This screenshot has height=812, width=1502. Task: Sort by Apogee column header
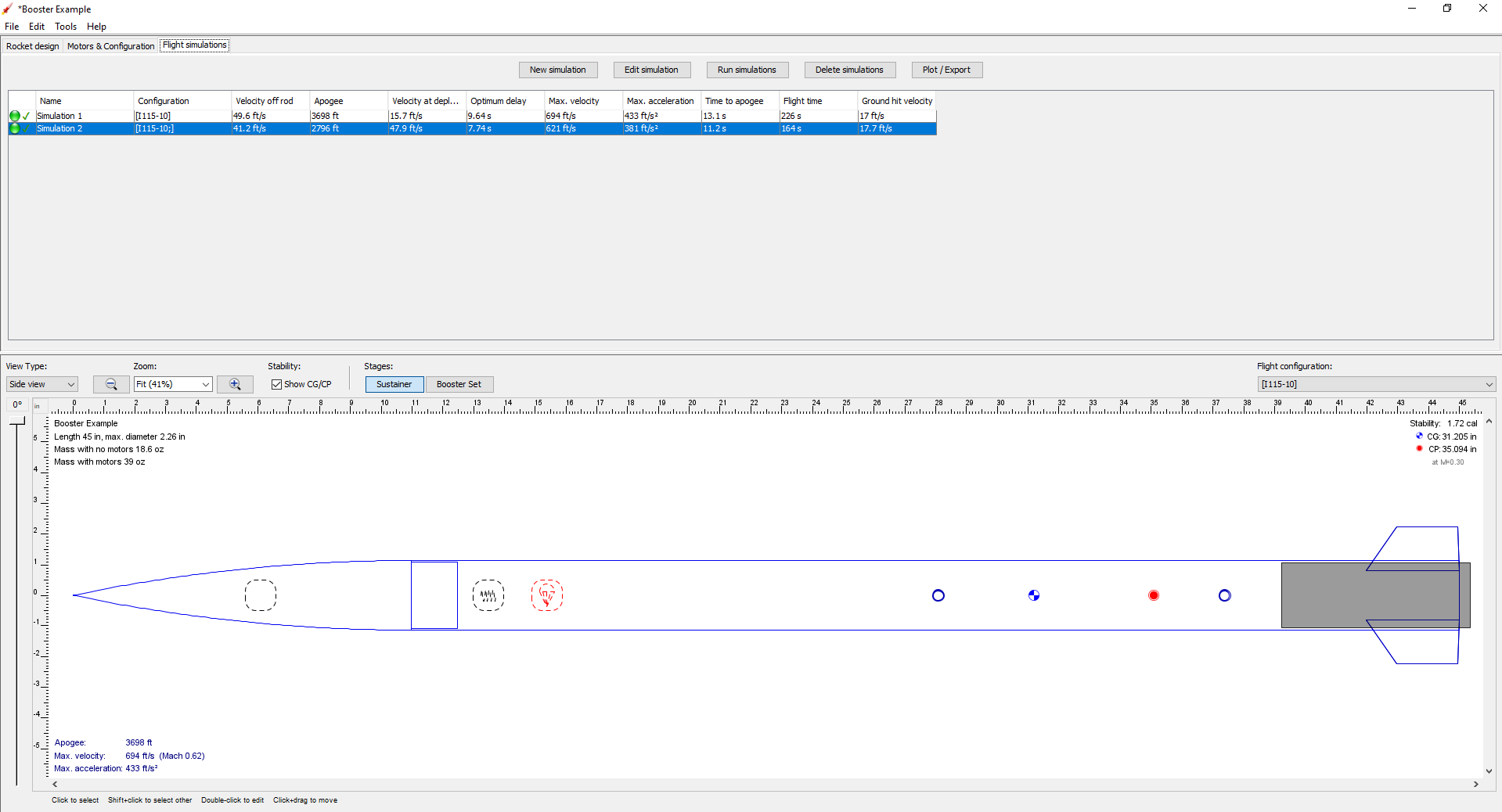[349, 101]
